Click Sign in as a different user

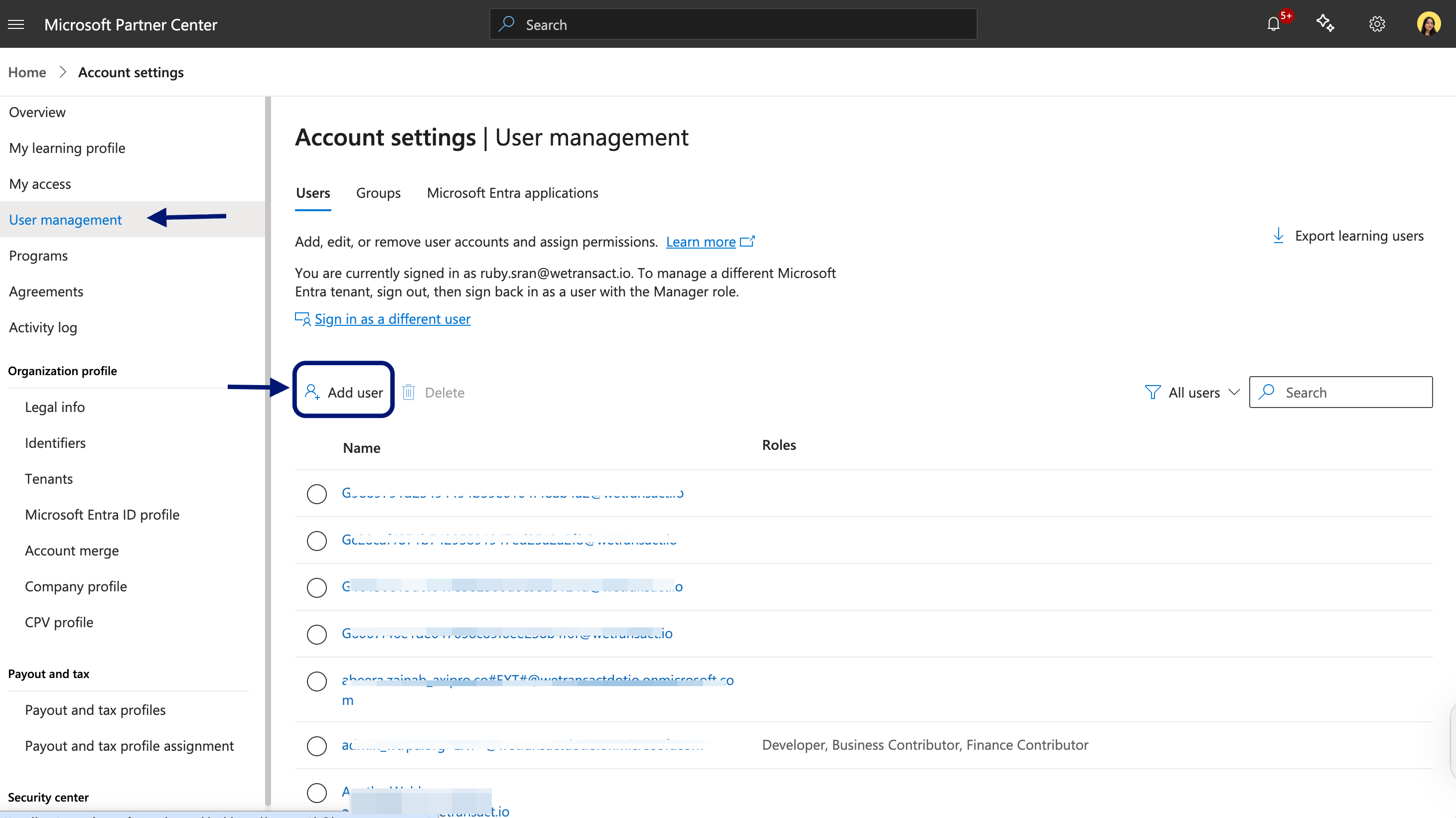[392, 319]
